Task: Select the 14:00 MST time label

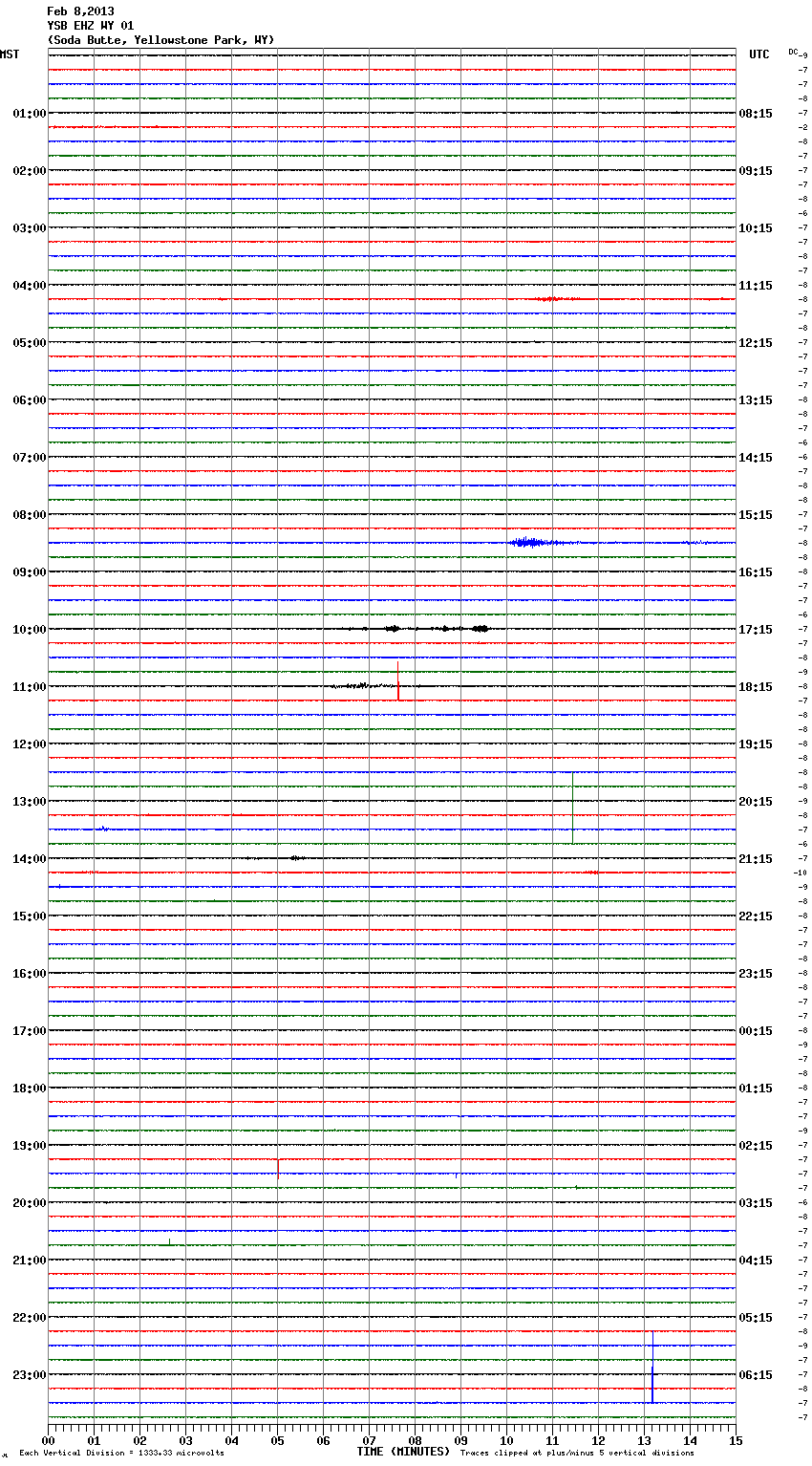Action: [x=30, y=859]
